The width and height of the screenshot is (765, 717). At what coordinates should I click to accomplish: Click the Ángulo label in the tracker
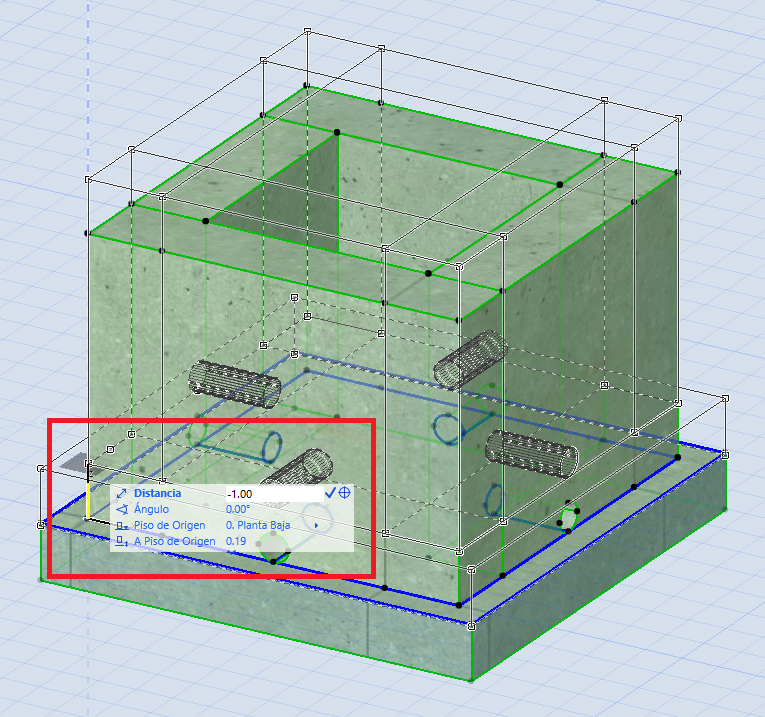(151, 509)
